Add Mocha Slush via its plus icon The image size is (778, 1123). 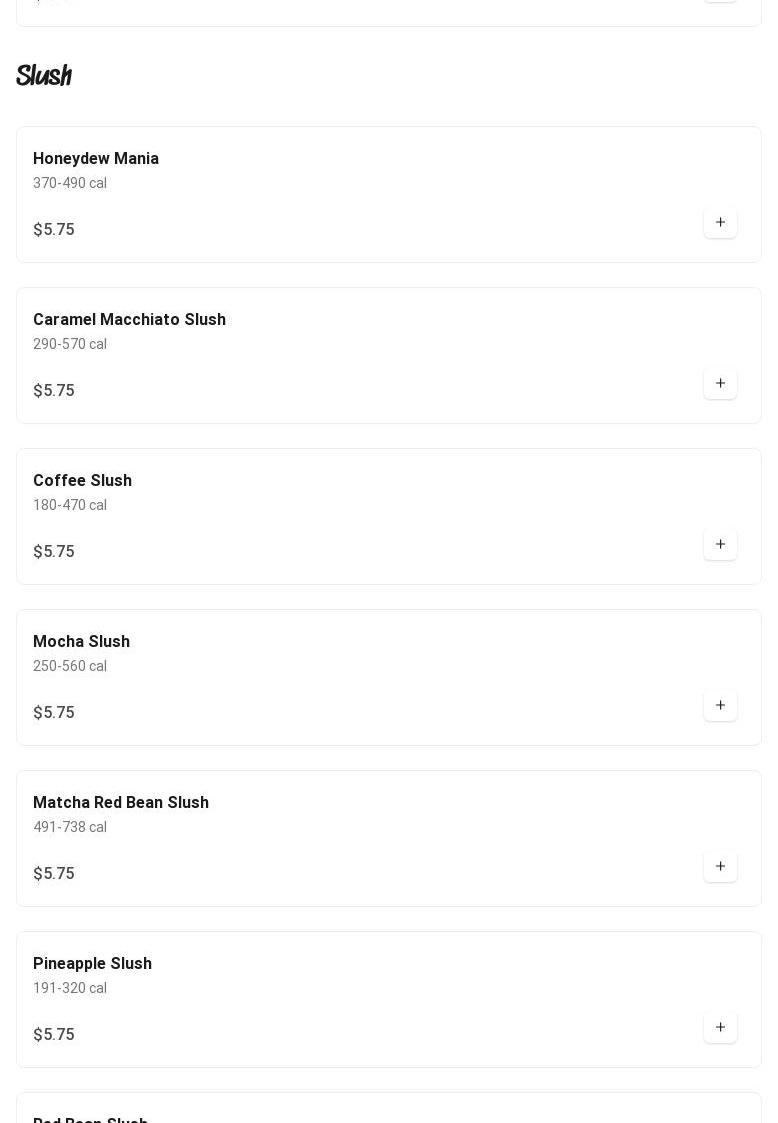(720, 706)
